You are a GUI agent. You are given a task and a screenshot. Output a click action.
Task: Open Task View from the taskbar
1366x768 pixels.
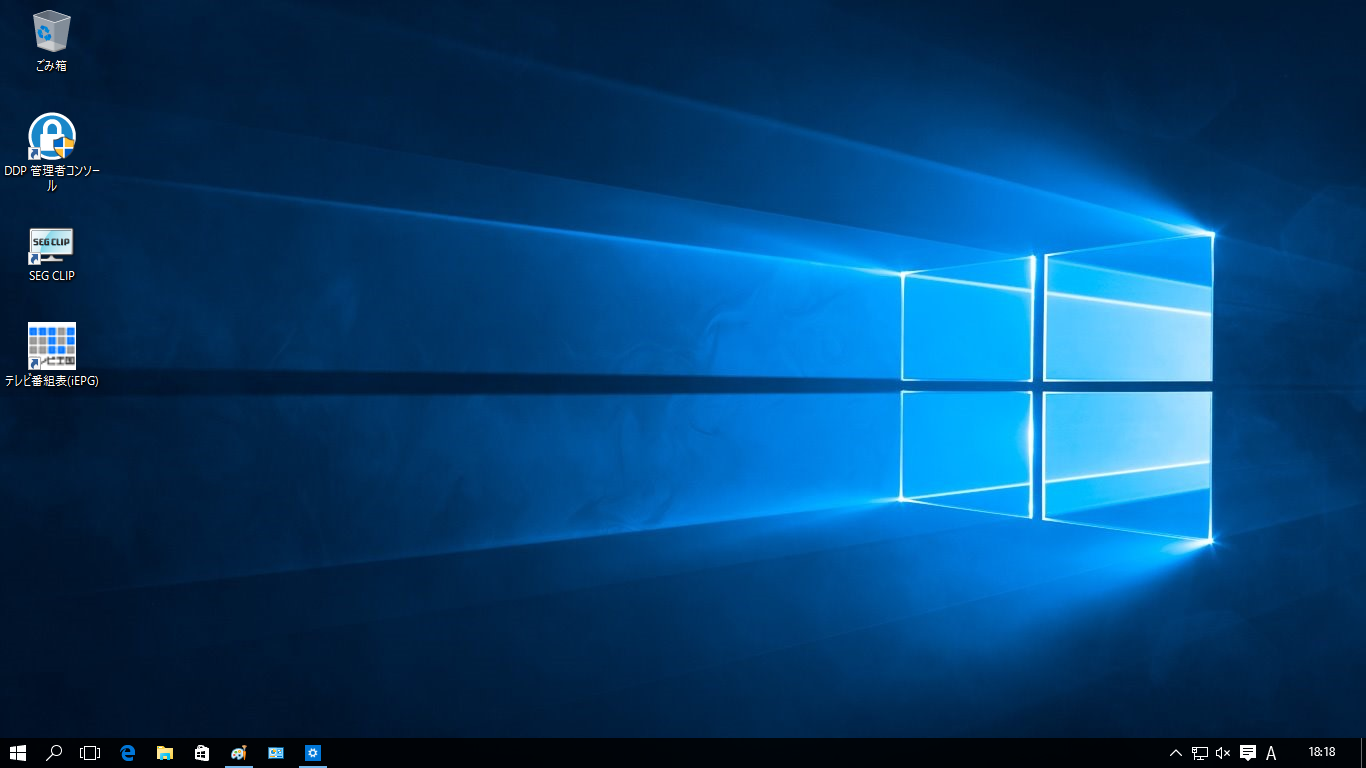click(91, 753)
